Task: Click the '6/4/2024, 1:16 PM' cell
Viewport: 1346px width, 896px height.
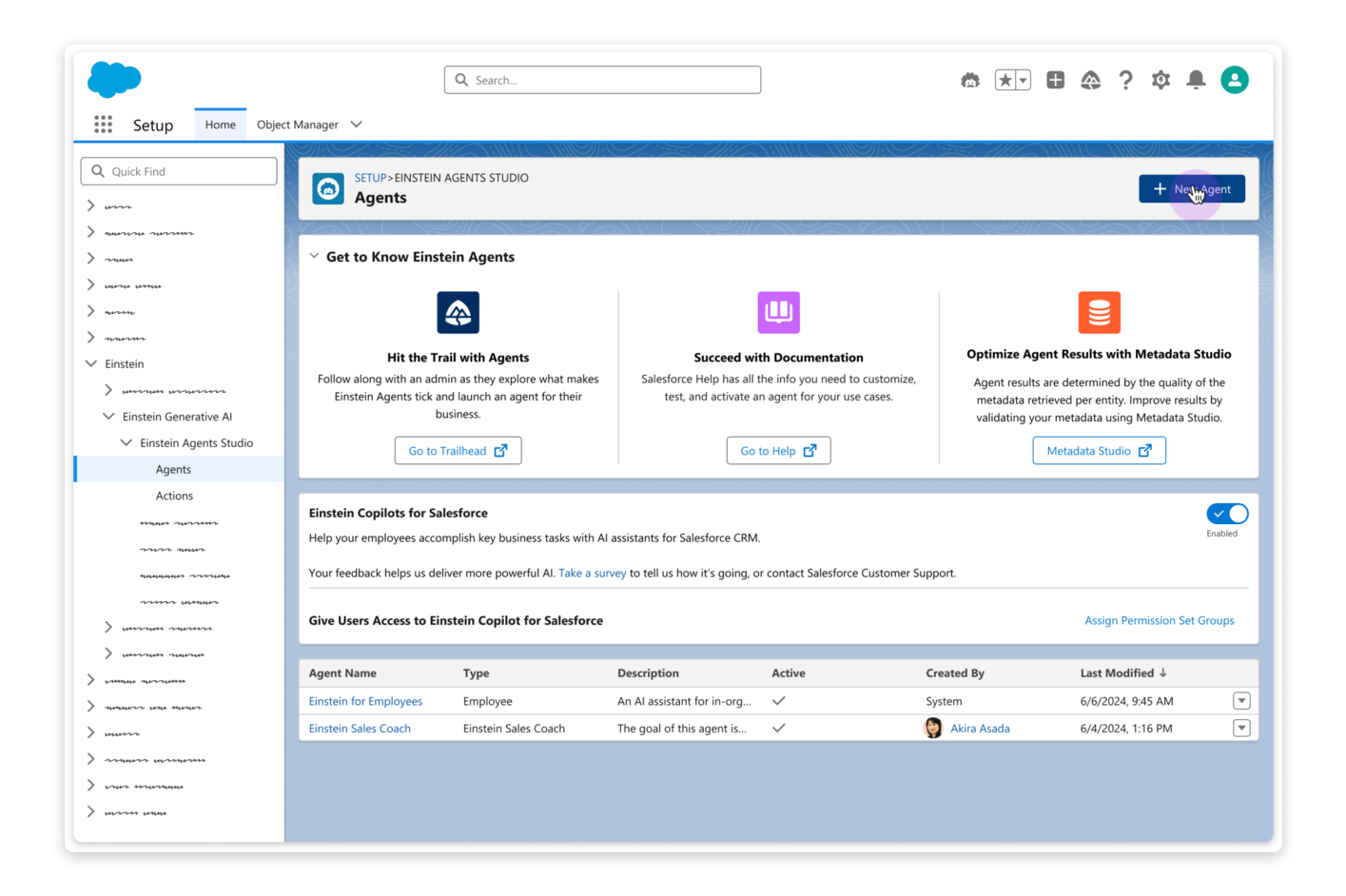Action: 1126,729
